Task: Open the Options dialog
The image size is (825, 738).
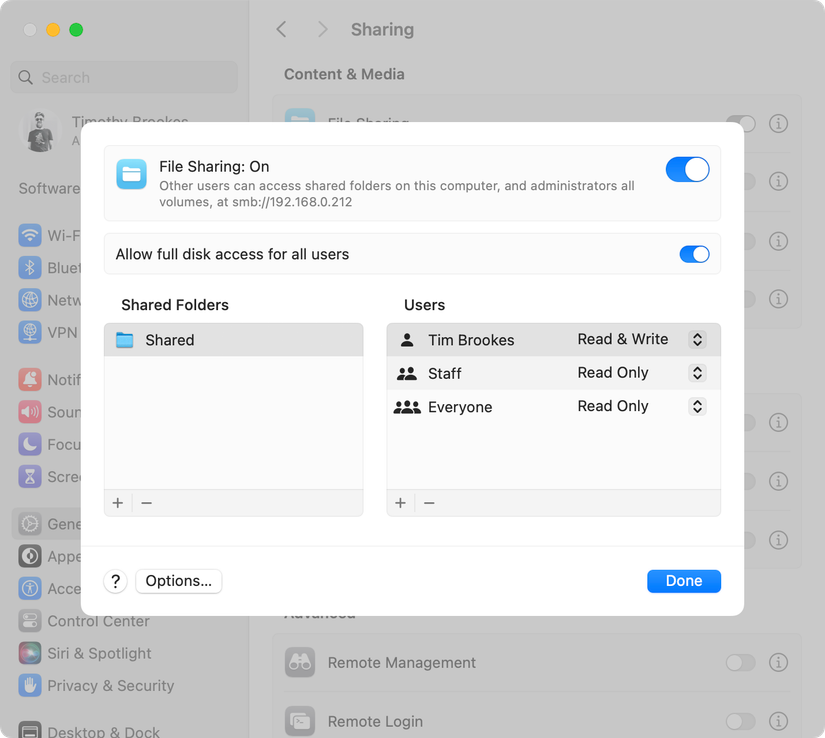Action: tap(178, 581)
